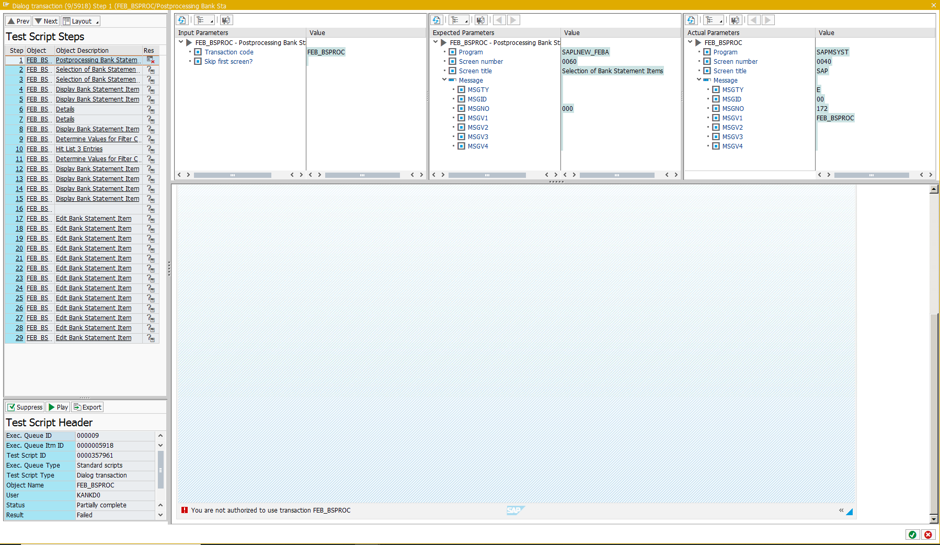Cancel with the red X button
Screen dimensions: 940x545
(928, 535)
